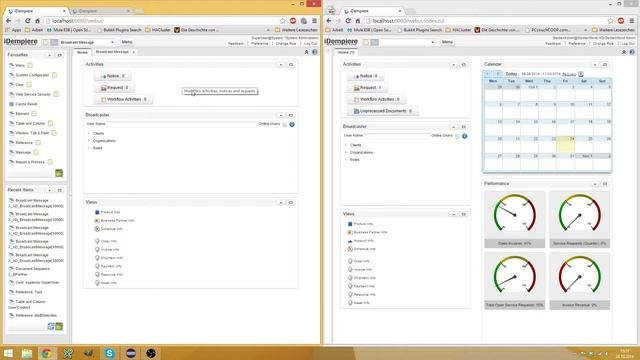Collapse the Calendar panel
This screenshot has height=360, width=640.
tap(595, 64)
